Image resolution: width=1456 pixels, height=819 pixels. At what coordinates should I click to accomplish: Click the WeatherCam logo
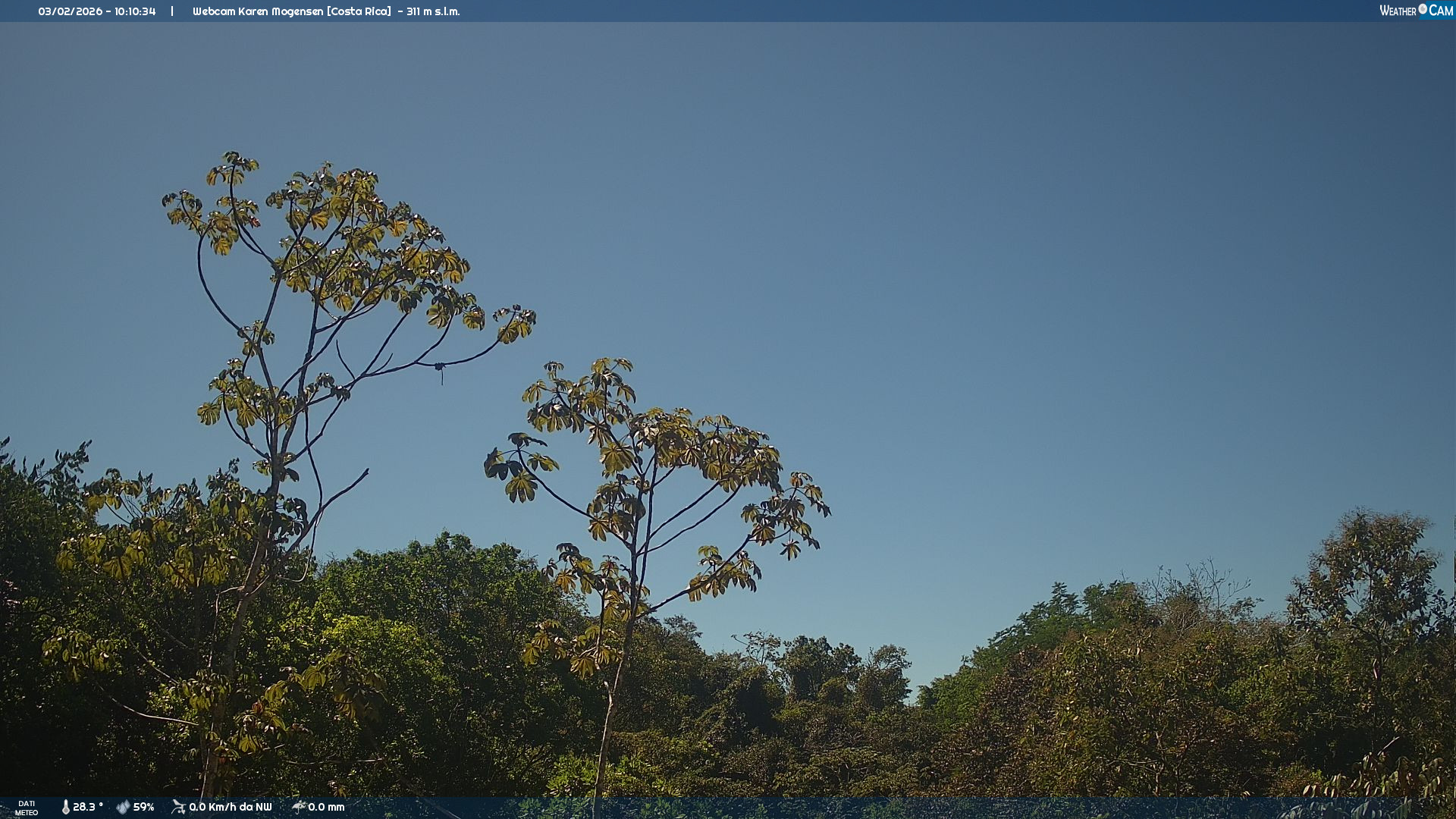click(x=1416, y=11)
